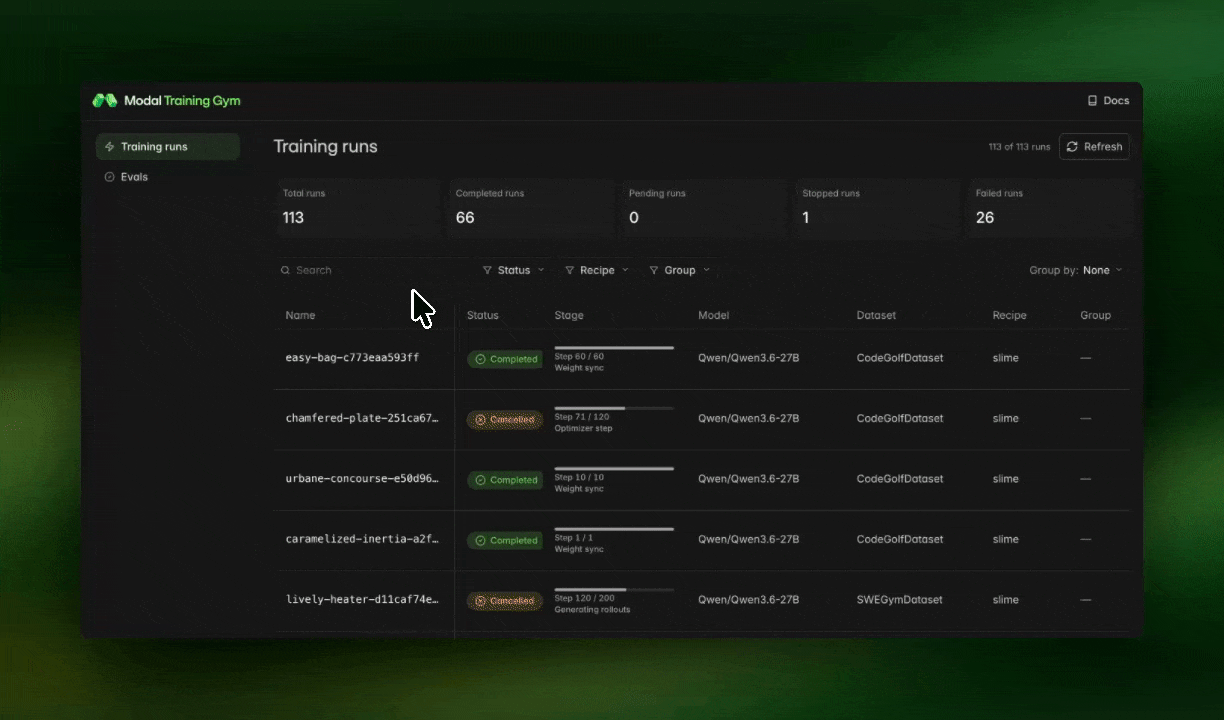Click Step 1 / 1 stage text
This screenshot has width=1224, height=720.
[573, 538]
